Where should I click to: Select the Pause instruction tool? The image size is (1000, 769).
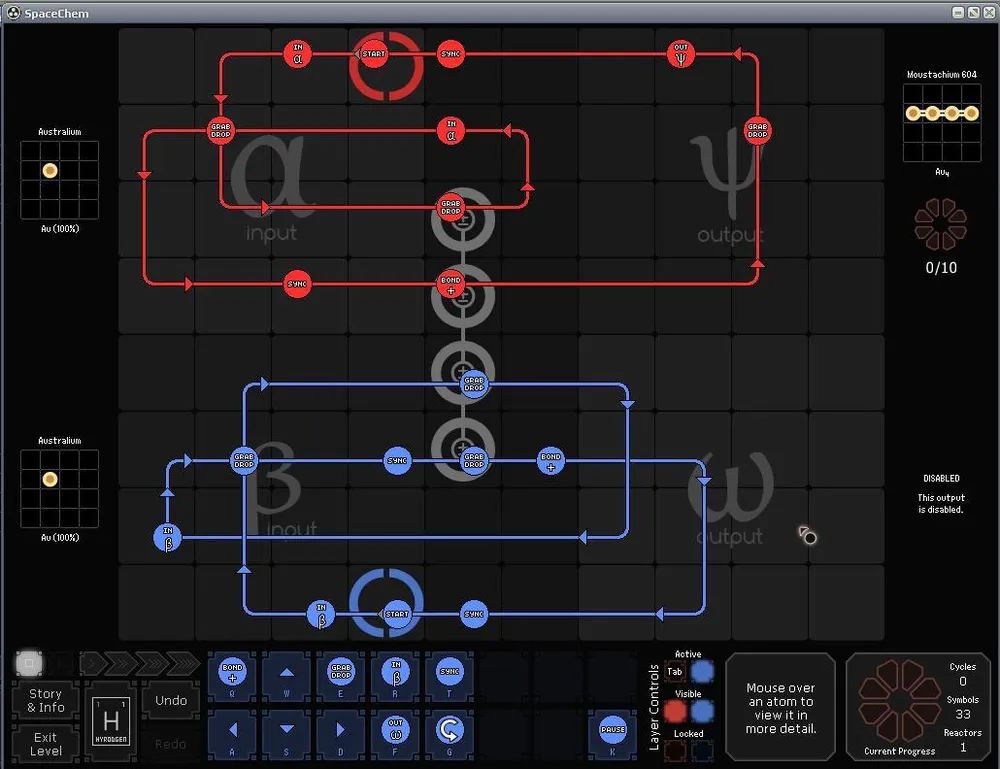[612, 730]
